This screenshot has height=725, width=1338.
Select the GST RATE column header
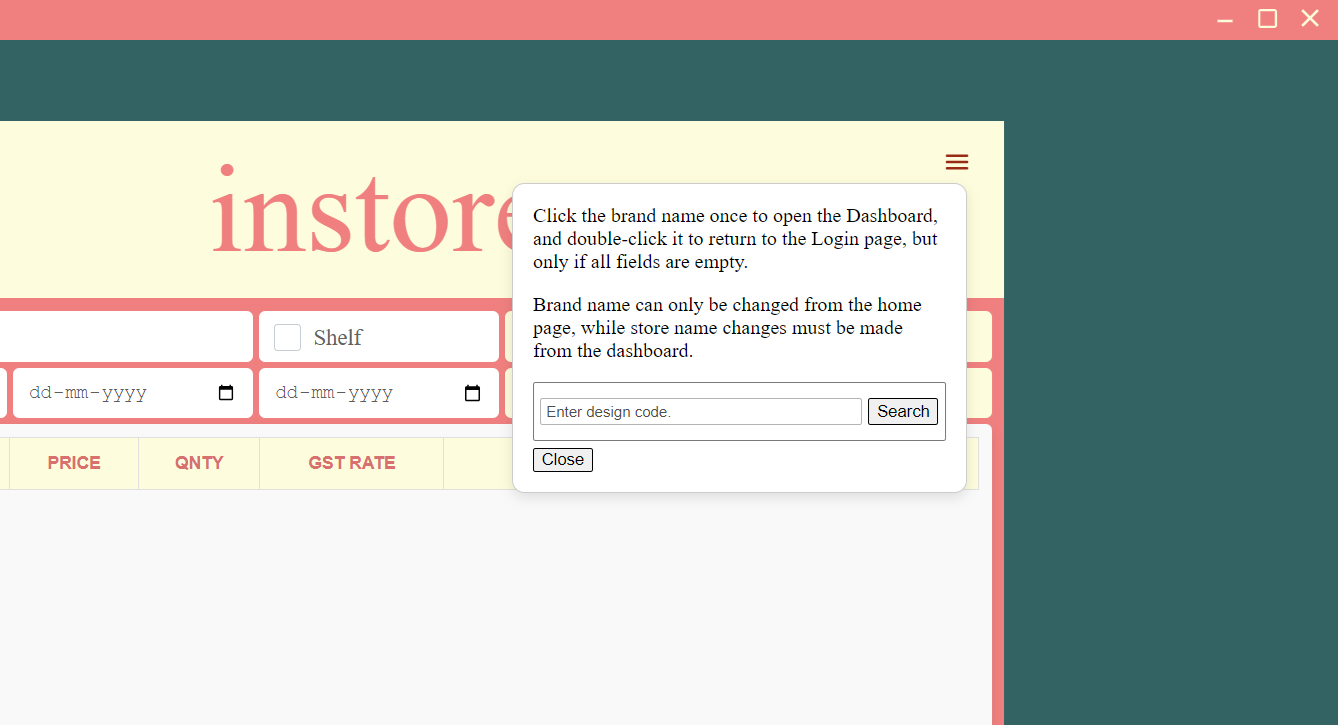(x=352, y=463)
